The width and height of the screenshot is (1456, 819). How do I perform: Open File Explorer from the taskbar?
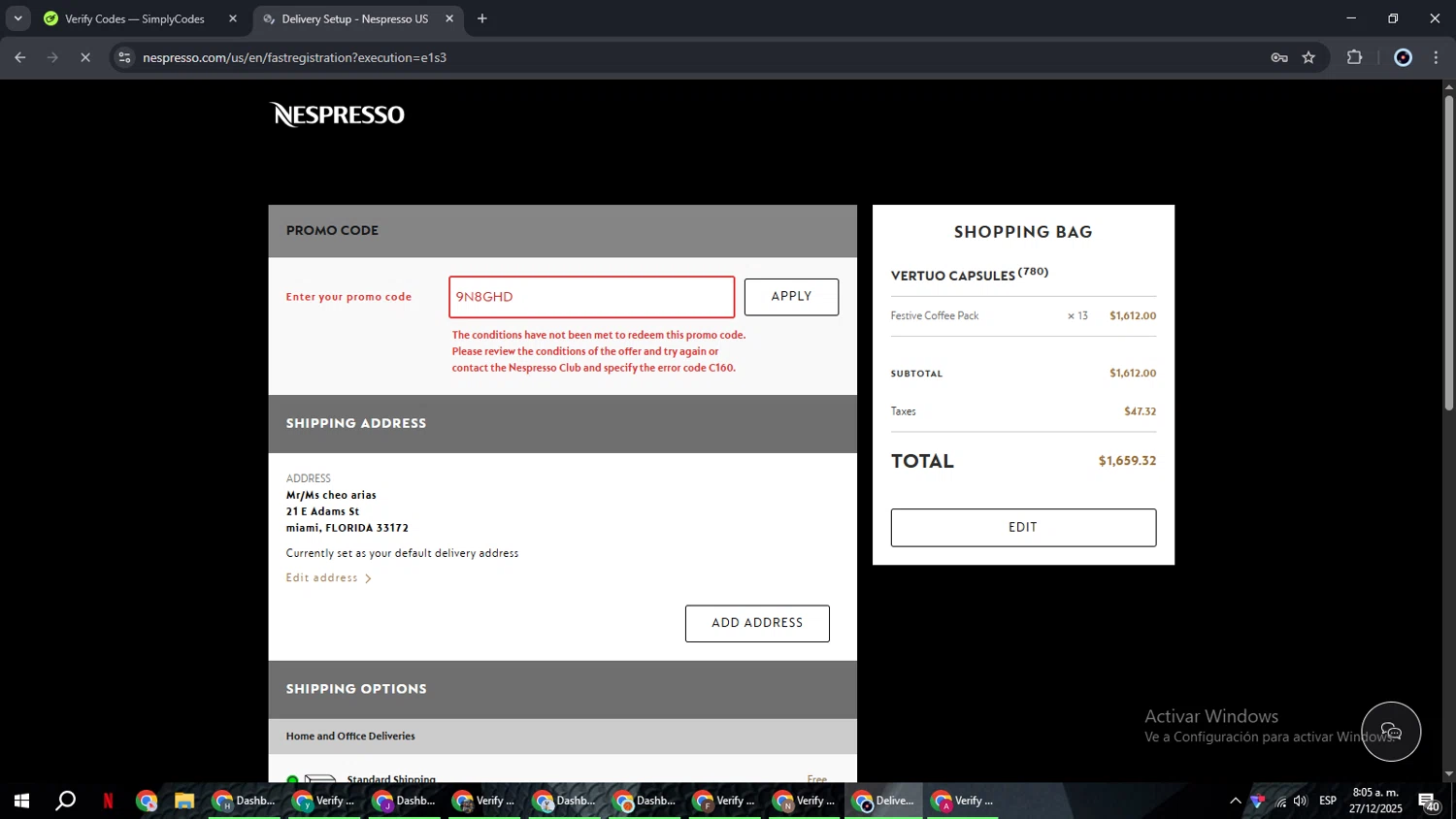pyautogui.click(x=184, y=801)
